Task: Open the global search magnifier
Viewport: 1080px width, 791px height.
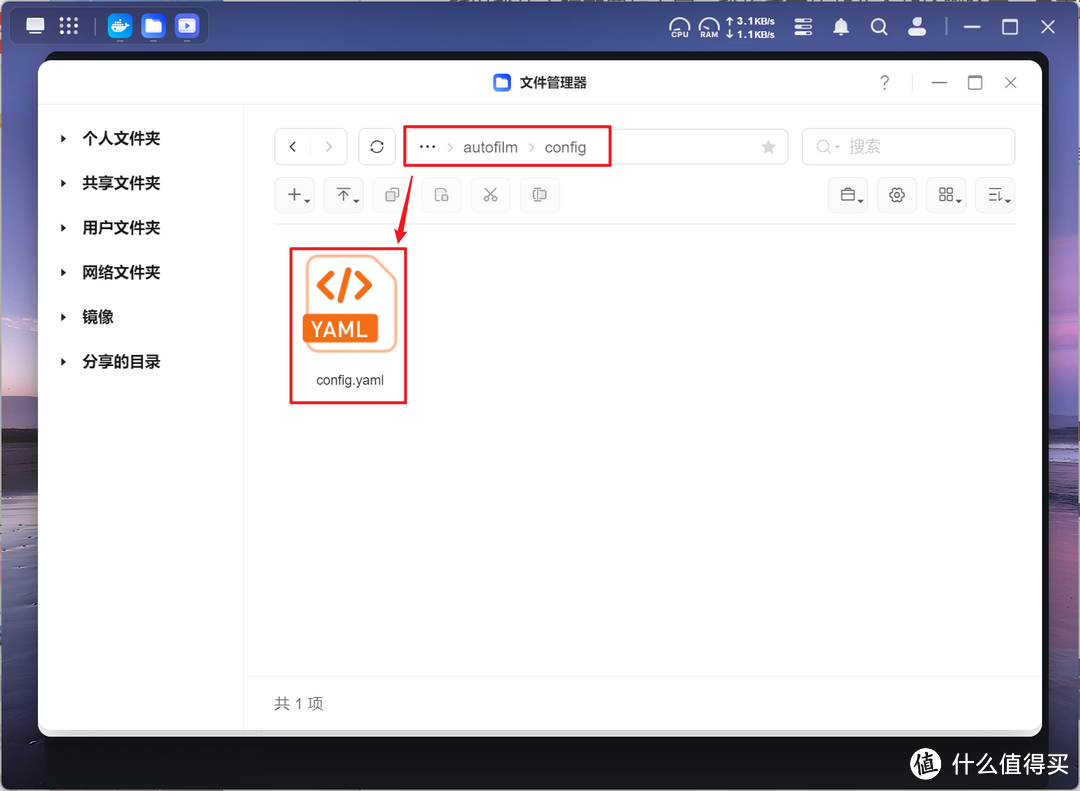Action: (x=879, y=27)
